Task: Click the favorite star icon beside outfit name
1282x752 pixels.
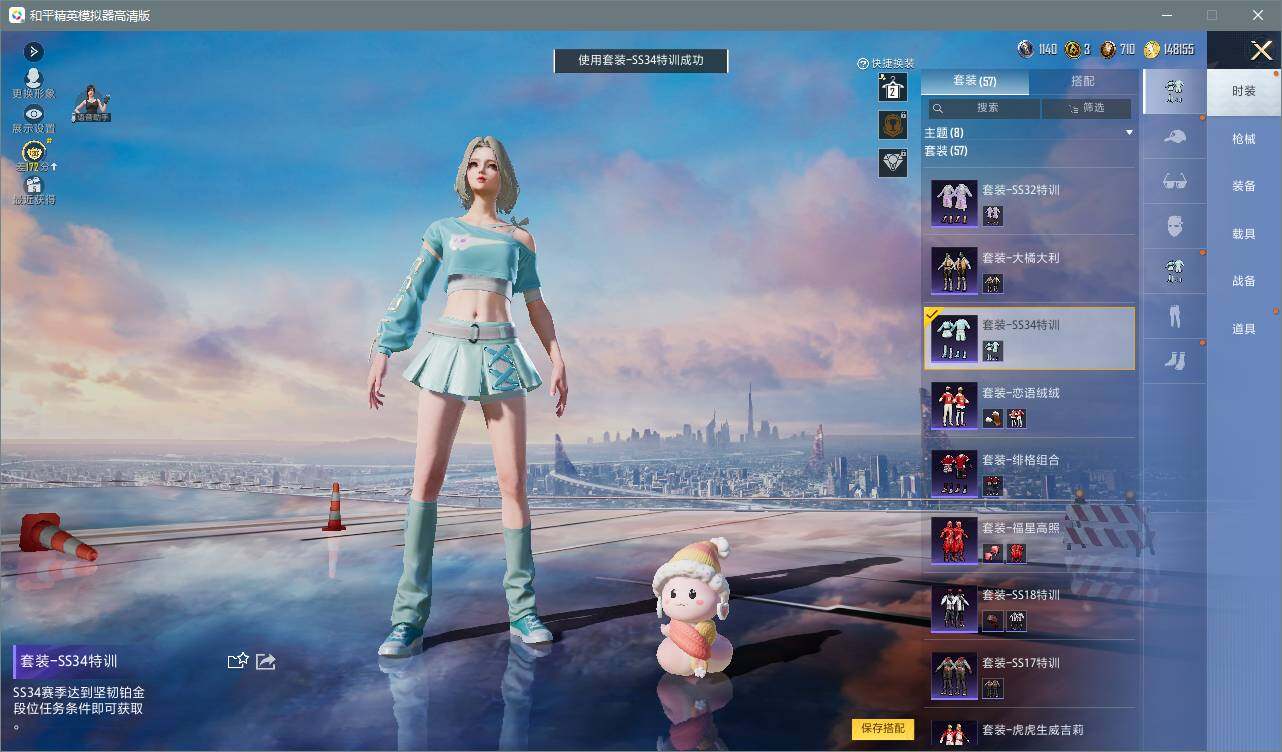Action: pyautogui.click(x=238, y=661)
